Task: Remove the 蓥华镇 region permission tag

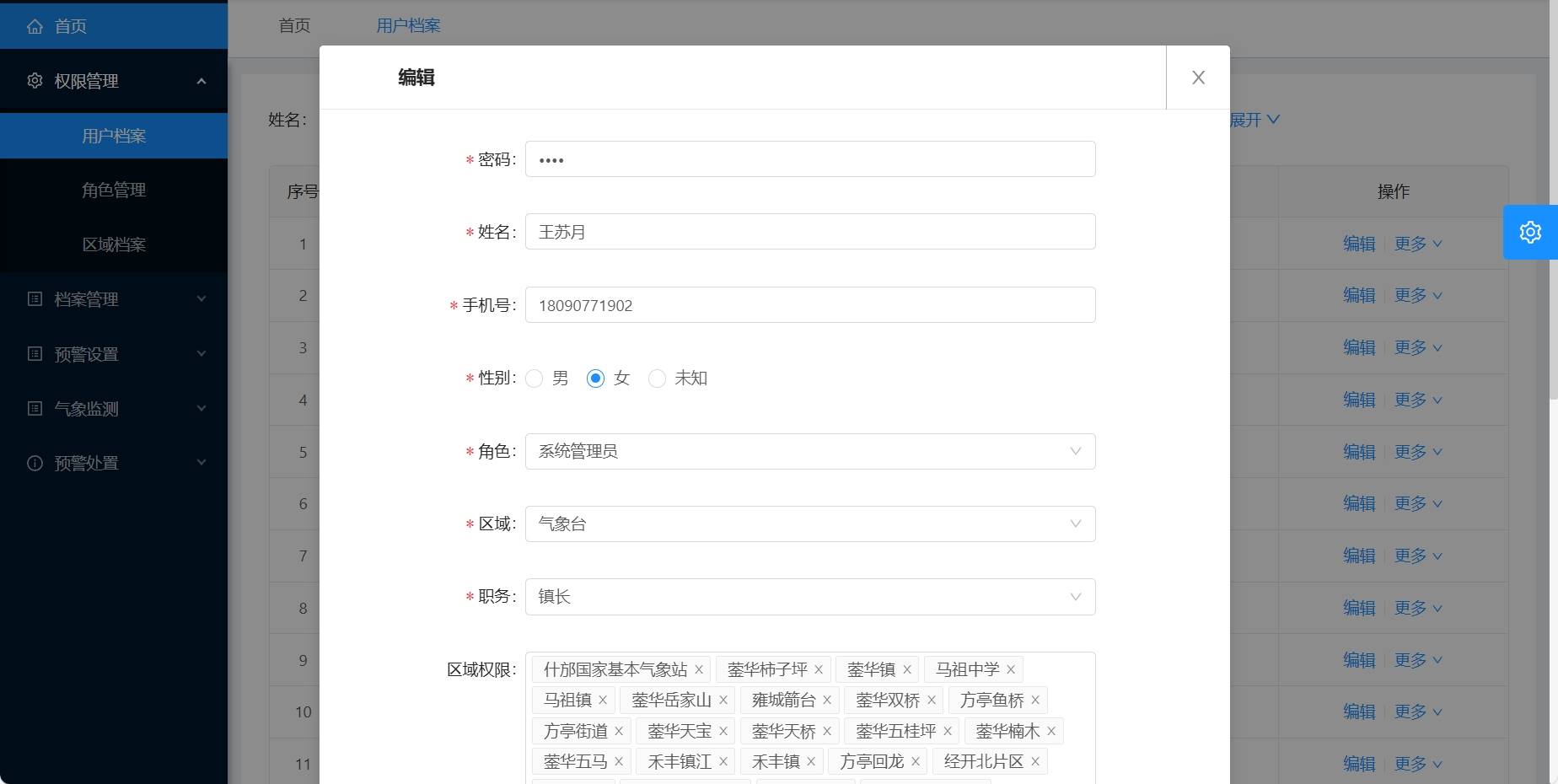Action: 907,670
